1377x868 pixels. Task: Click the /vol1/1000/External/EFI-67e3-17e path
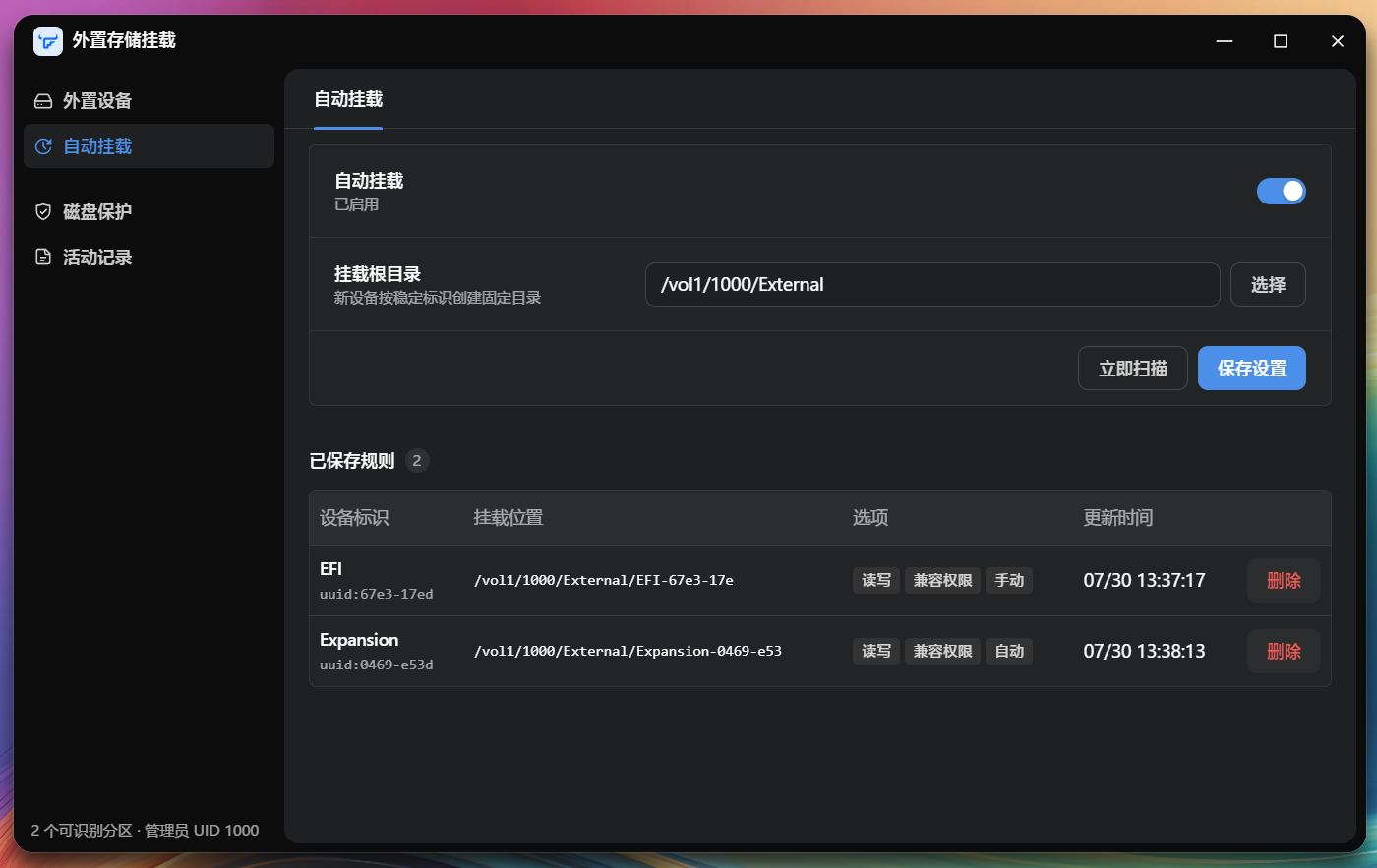coord(604,580)
